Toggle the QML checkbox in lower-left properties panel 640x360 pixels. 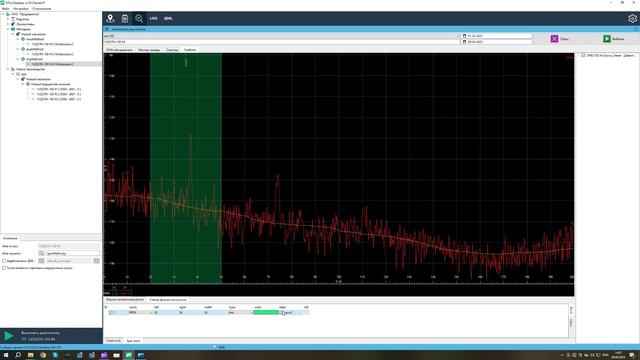pyautogui.click(x=4, y=261)
